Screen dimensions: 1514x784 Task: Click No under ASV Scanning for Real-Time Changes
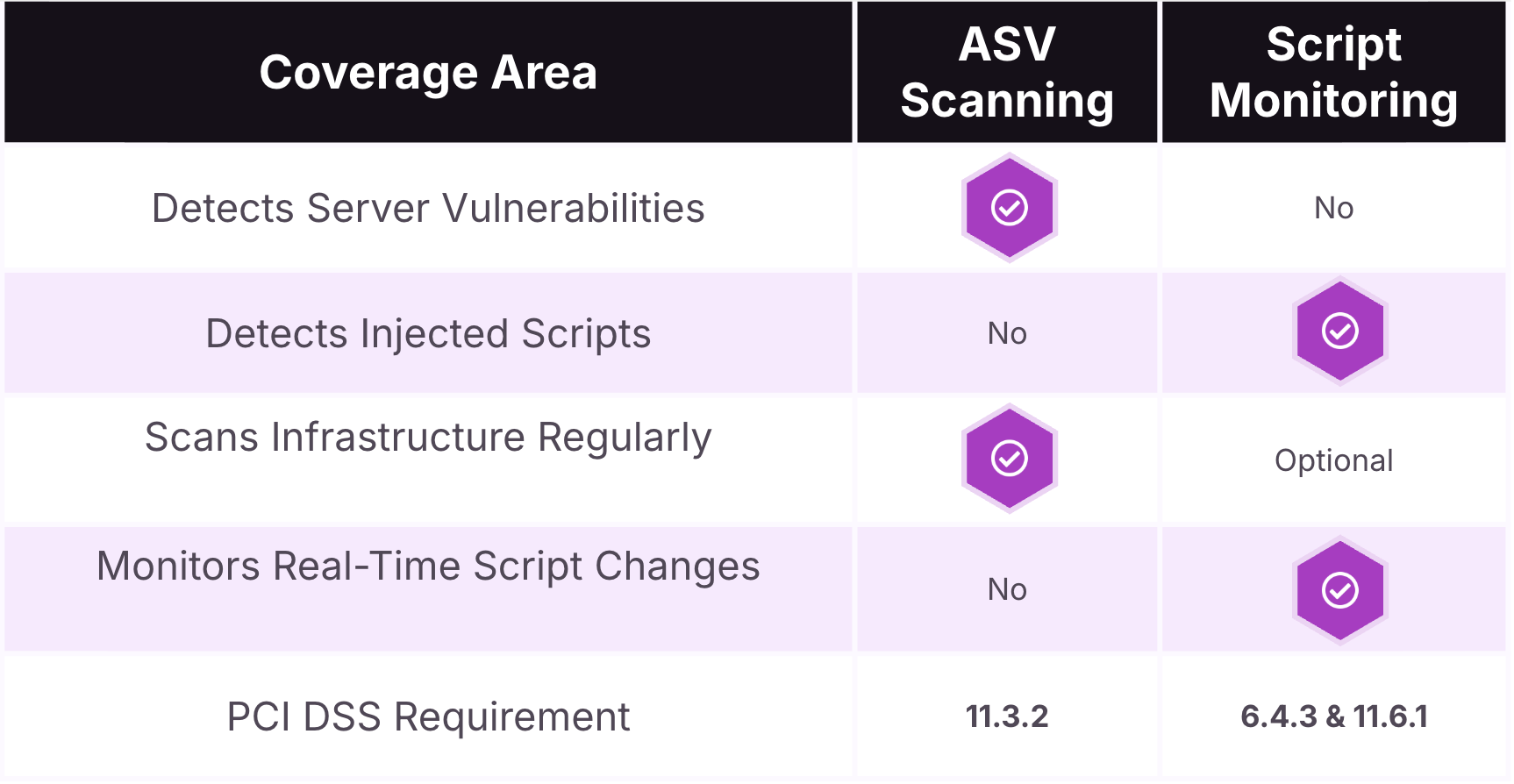(x=1007, y=590)
